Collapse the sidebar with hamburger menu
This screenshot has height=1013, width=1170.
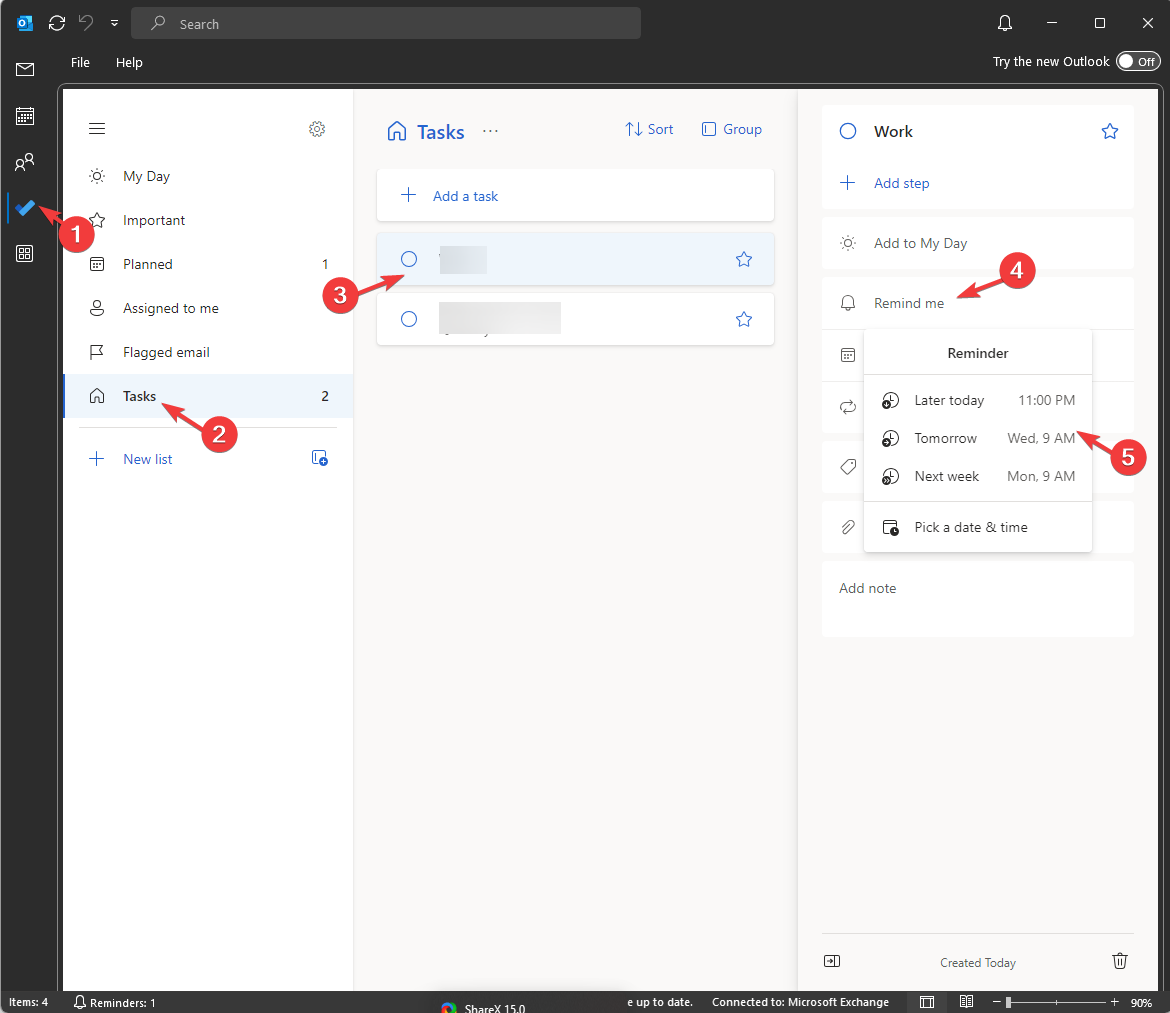coord(96,128)
